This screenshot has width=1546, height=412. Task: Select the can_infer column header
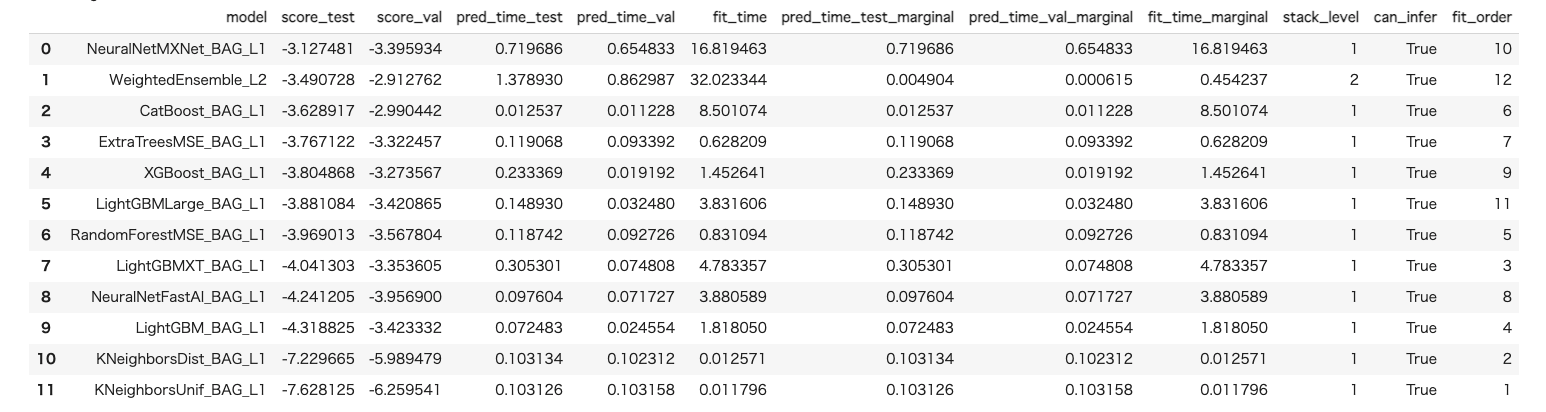(1405, 17)
